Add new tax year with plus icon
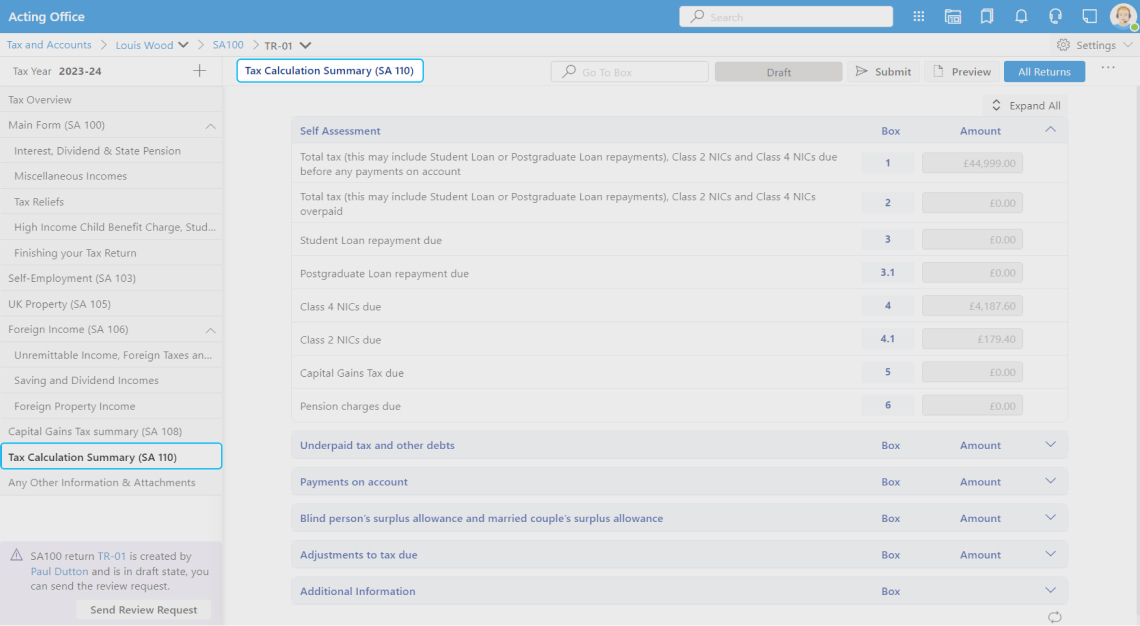Viewport: 1140px width, 626px height. [x=199, y=71]
